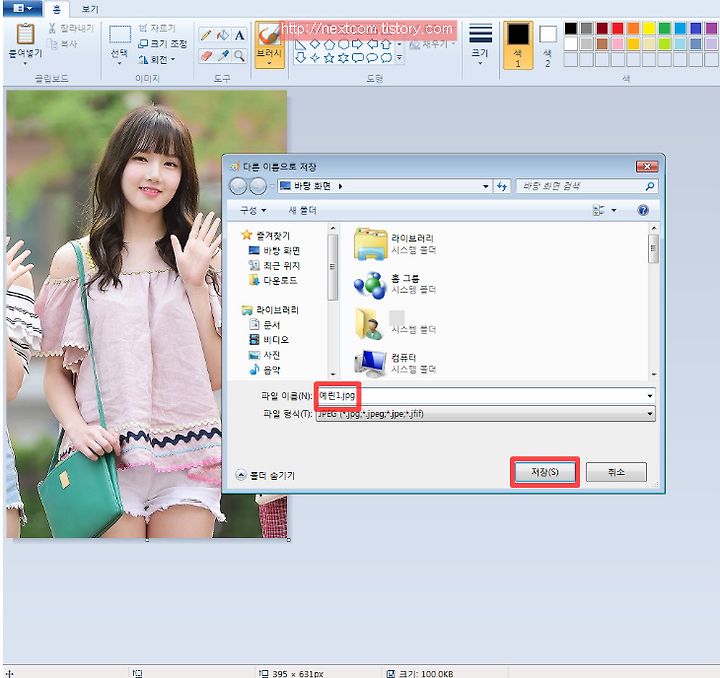
Task: Click the 크기 조정 resize icon
Action: [x=143, y=44]
